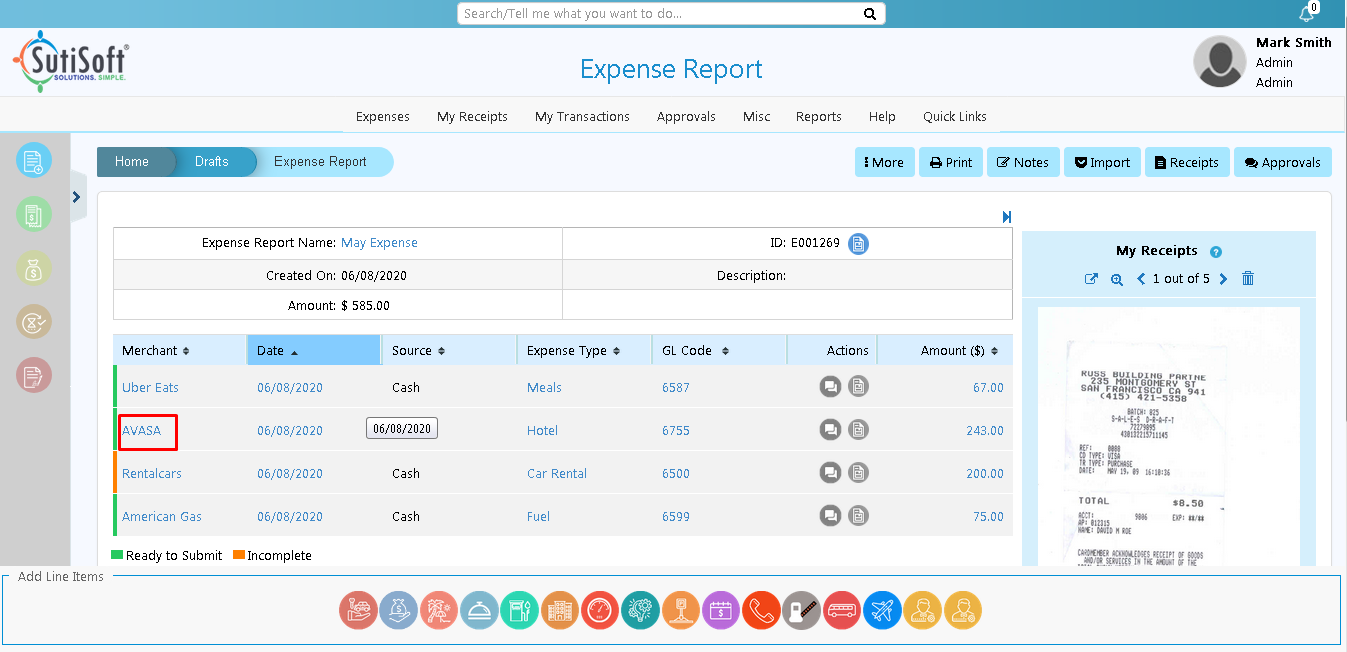
Task: Add a telephone expense line item
Action: pyautogui.click(x=761, y=609)
